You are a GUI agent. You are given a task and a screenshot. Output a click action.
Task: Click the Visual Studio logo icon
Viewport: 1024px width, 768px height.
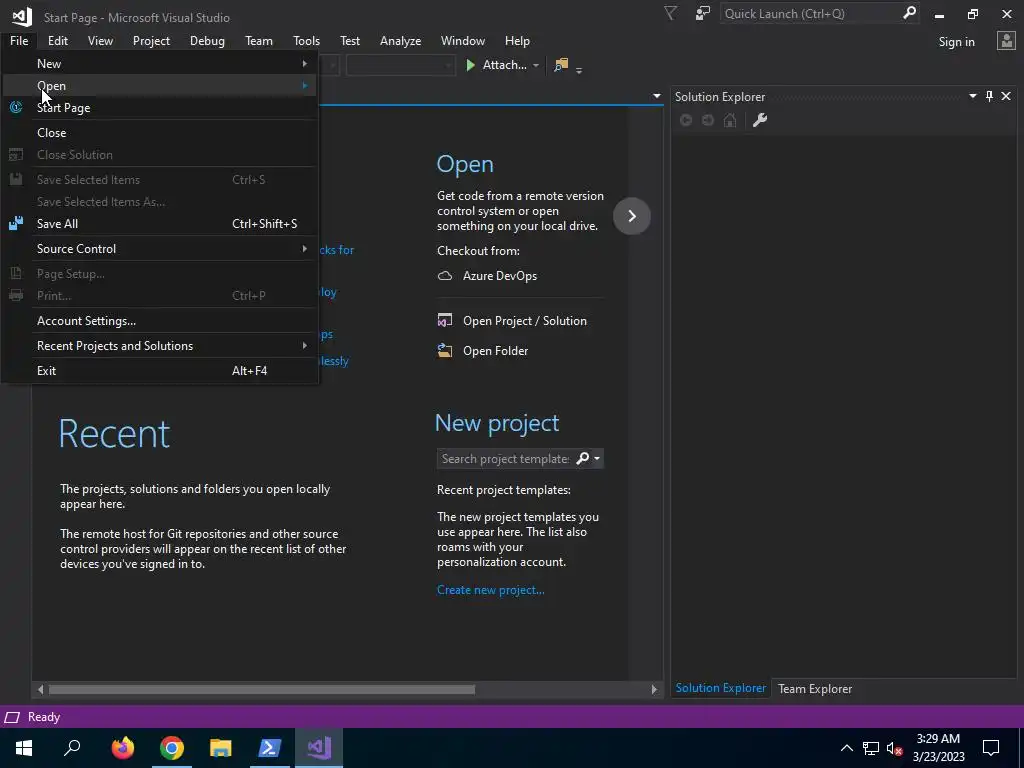(x=22, y=16)
